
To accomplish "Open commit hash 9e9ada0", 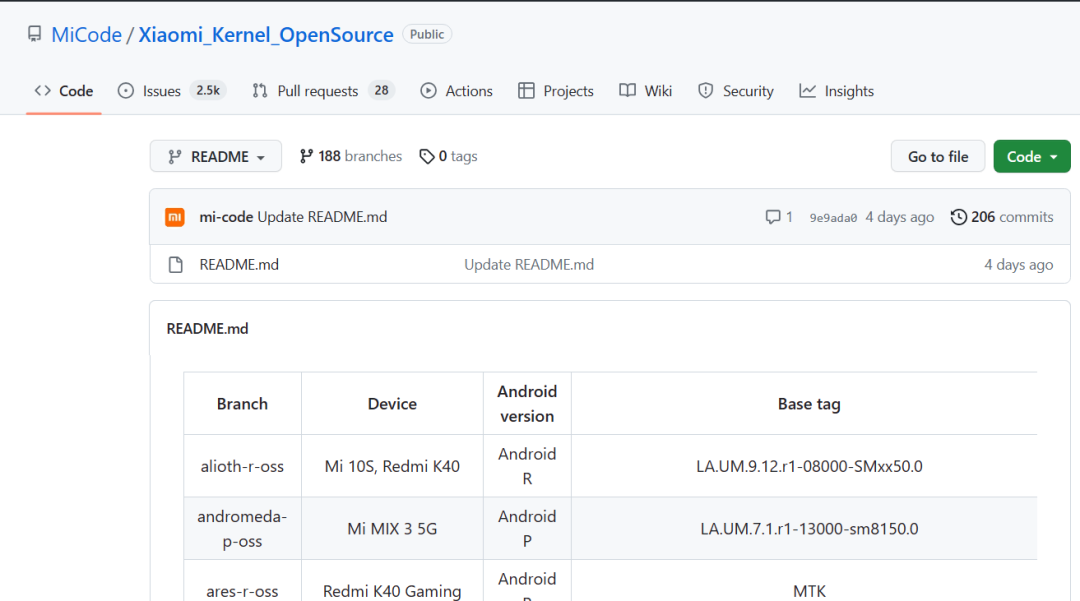I will pos(833,218).
